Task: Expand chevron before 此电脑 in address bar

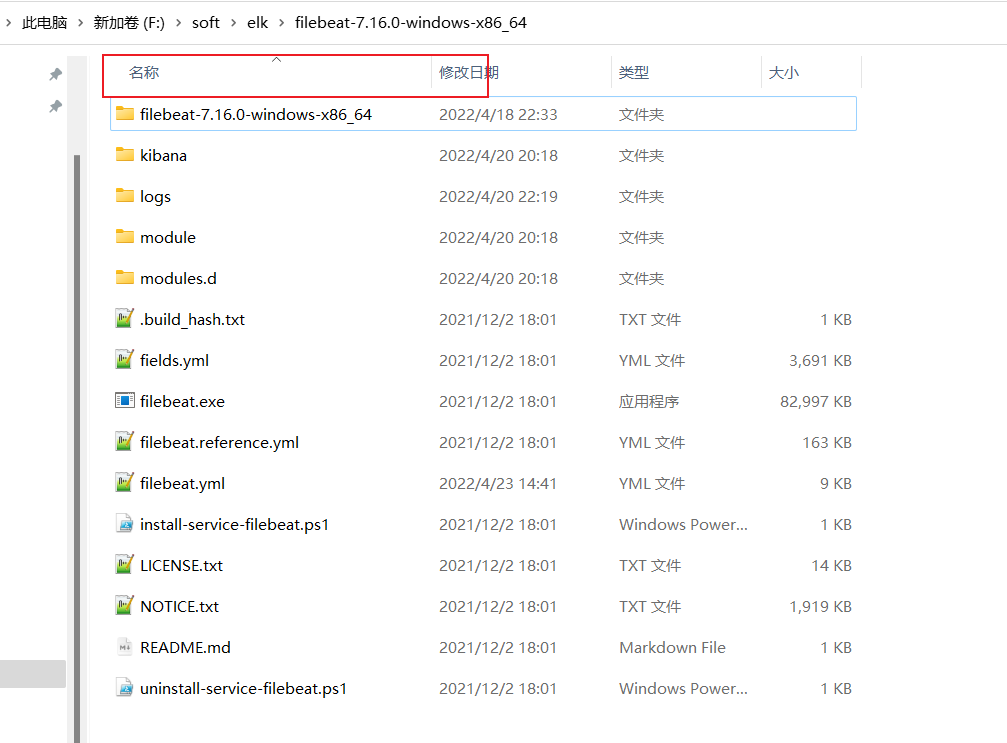Action: click(8, 23)
